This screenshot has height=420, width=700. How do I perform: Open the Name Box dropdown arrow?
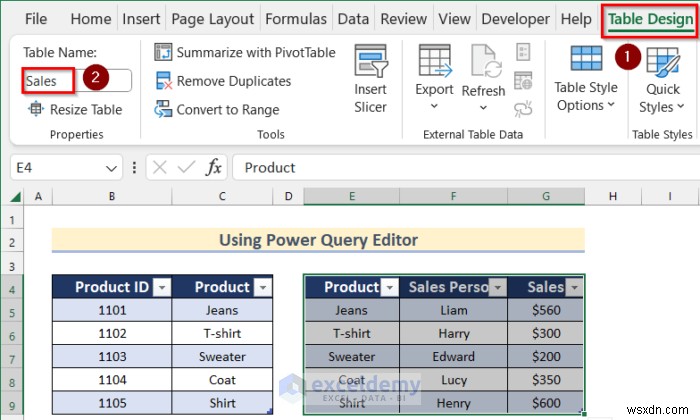(111, 168)
